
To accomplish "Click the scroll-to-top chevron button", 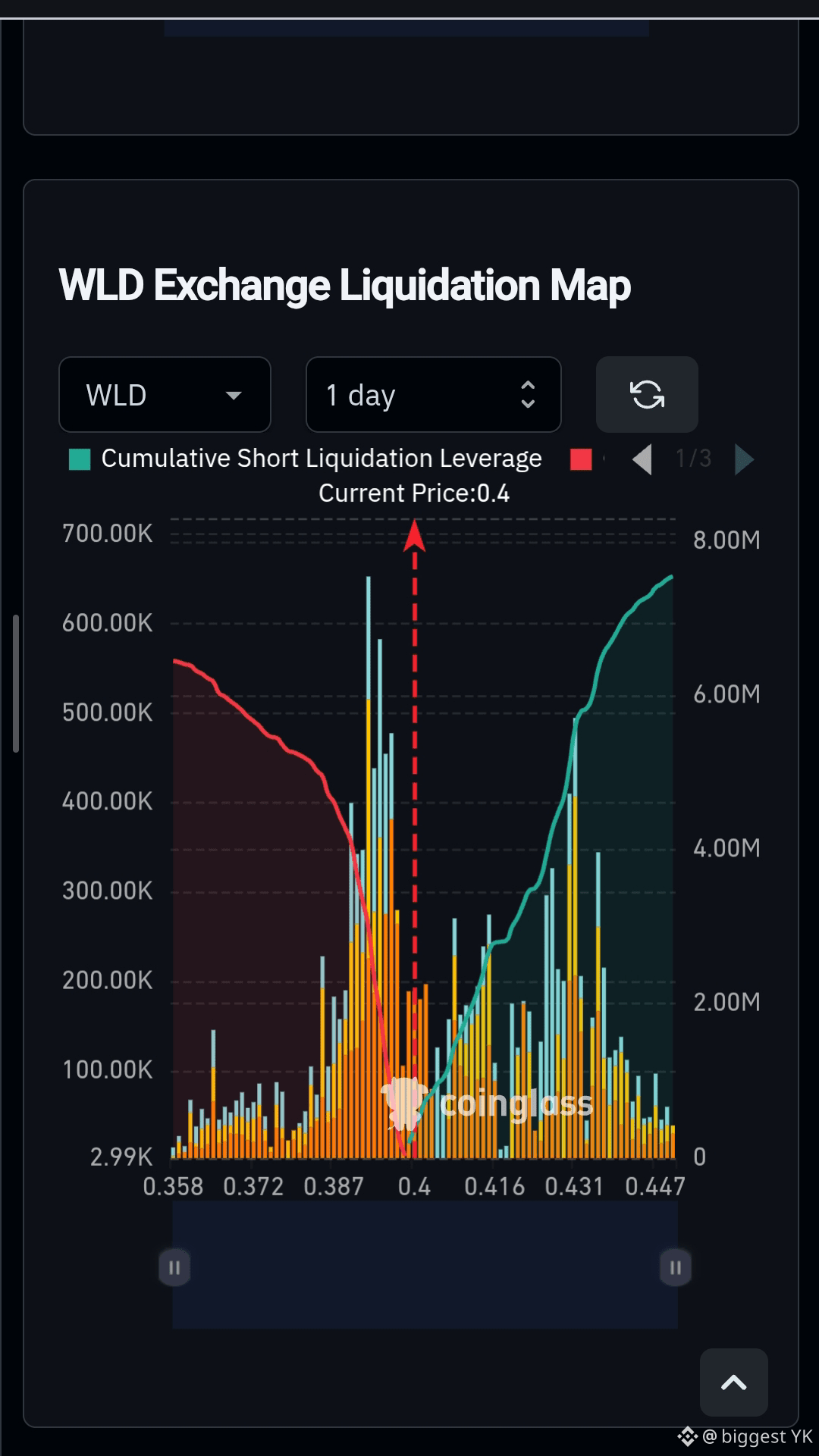I will pyautogui.click(x=733, y=1382).
